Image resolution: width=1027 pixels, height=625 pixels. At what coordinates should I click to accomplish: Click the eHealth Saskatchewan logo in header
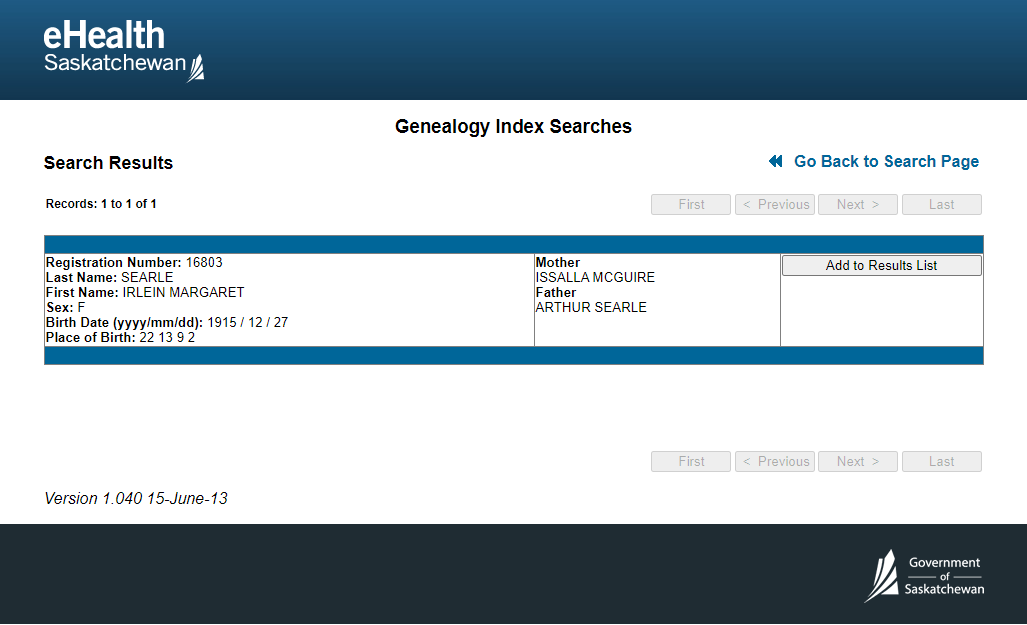pyautogui.click(x=123, y=50)
